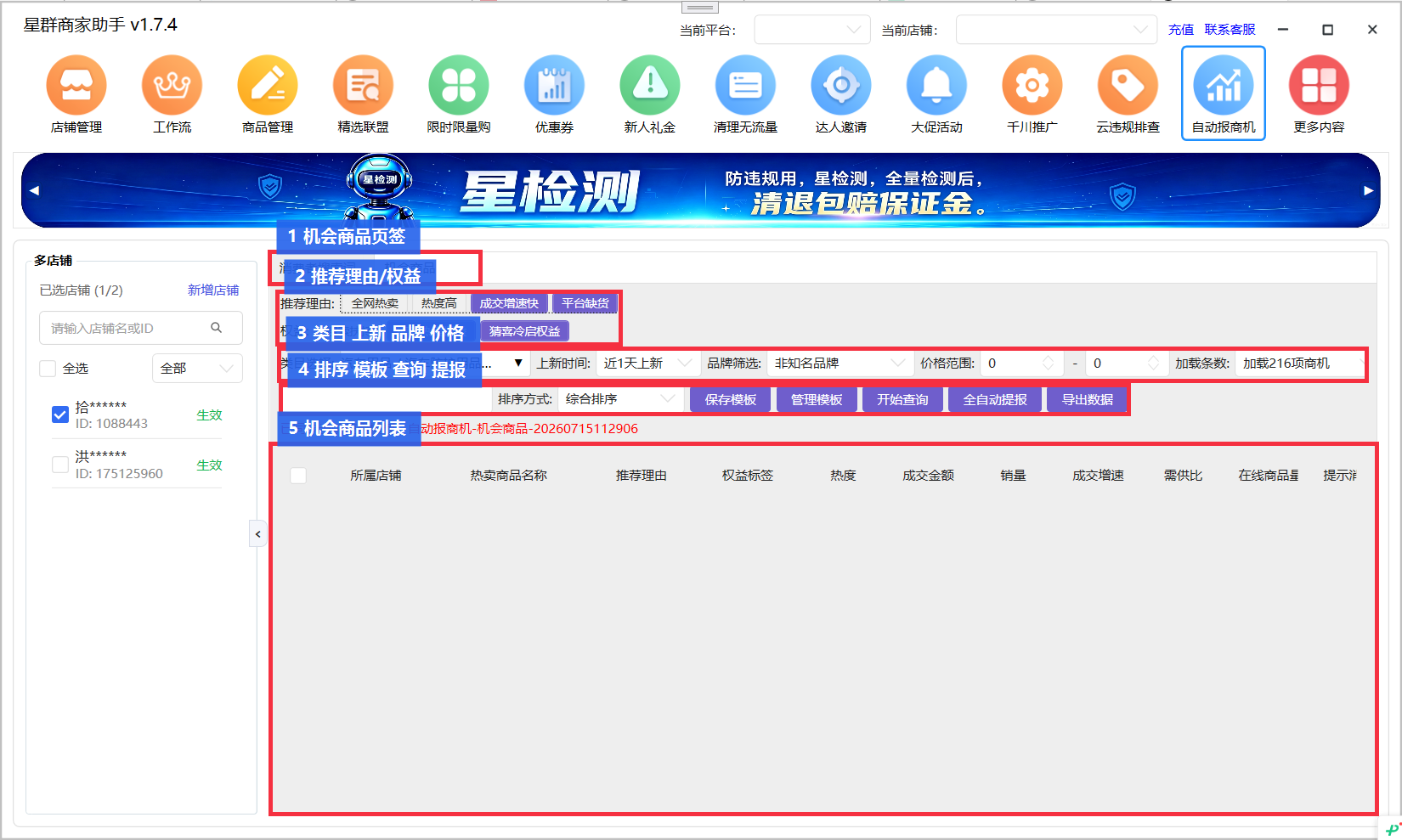Expand the 当前平台 dropdown
1402x840 pixels.
click(812, 30)
